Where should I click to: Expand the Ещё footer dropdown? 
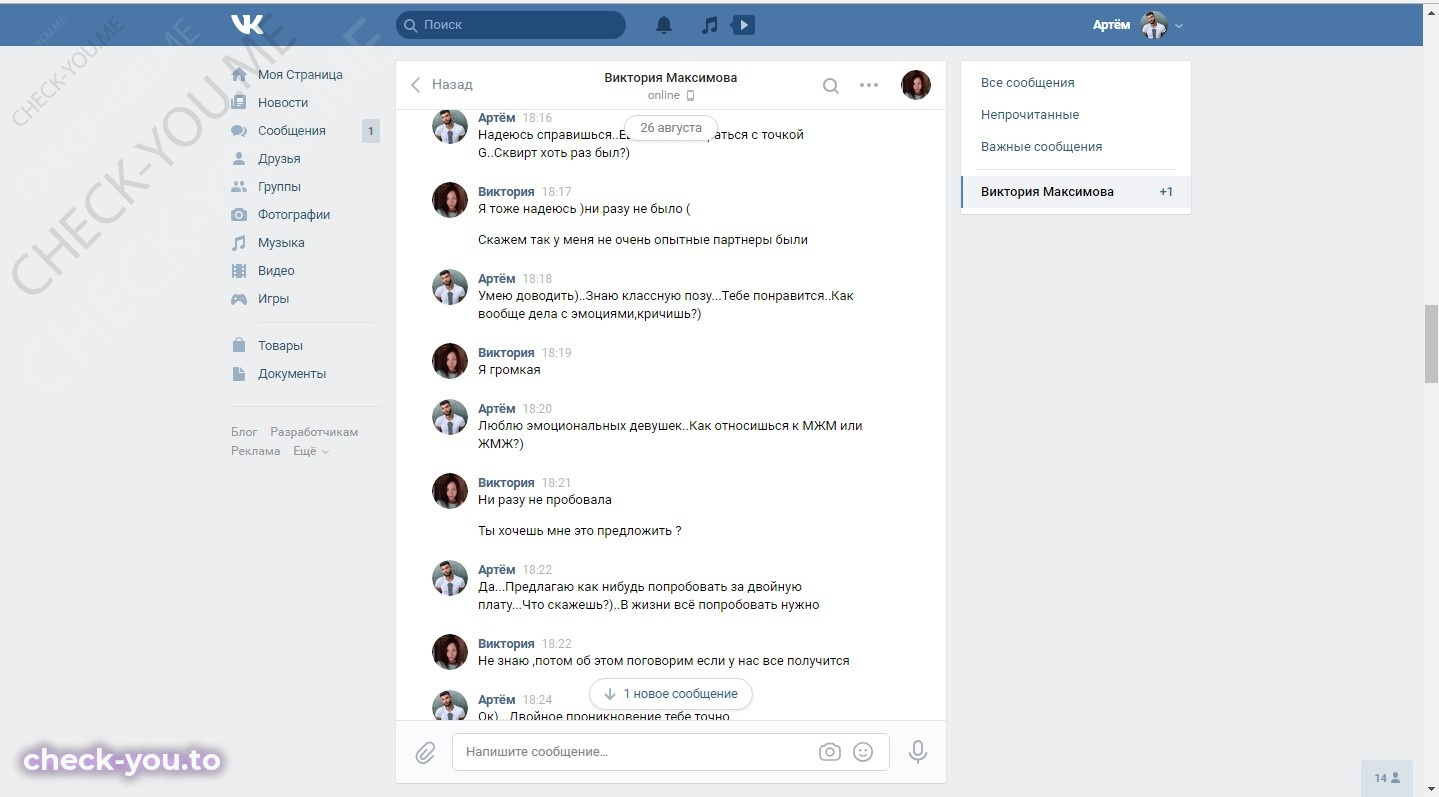[x=310, y=451]
